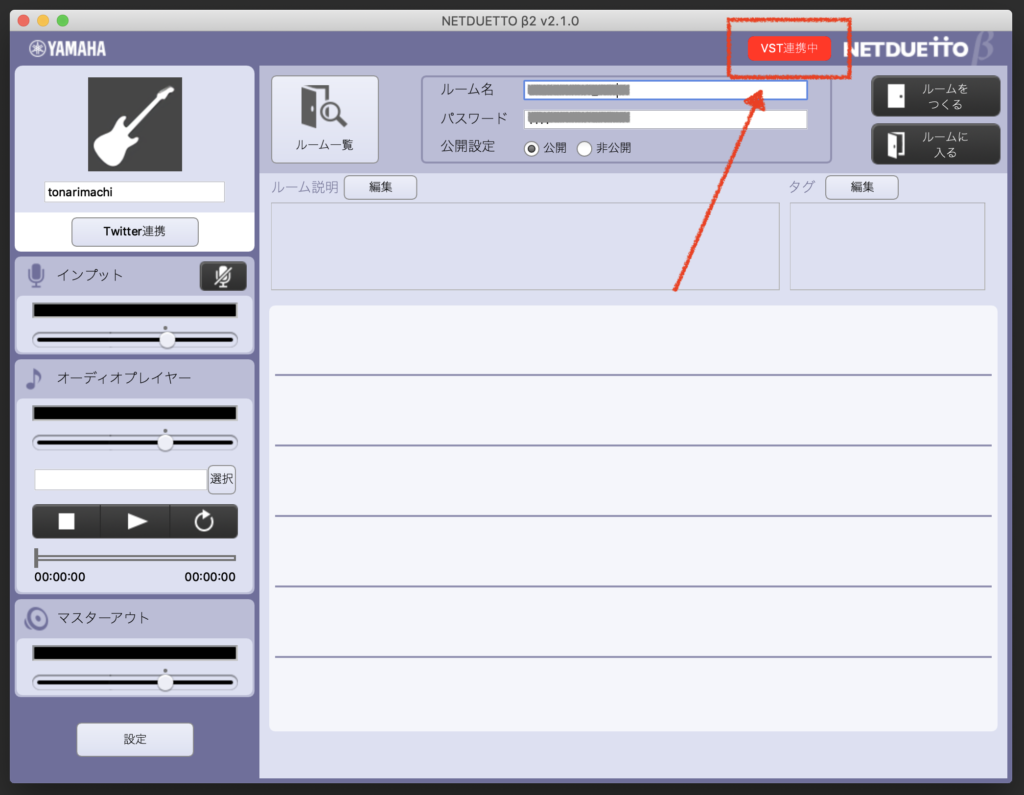Stop audio player playback
The height and width of the screenshot is (795, 1024).
point(67,521)
